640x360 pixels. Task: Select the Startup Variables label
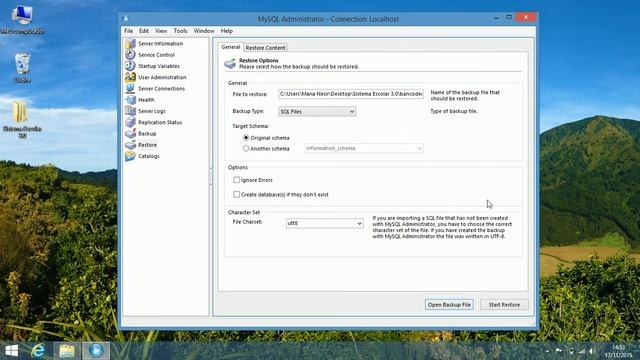tap(159, 66)
